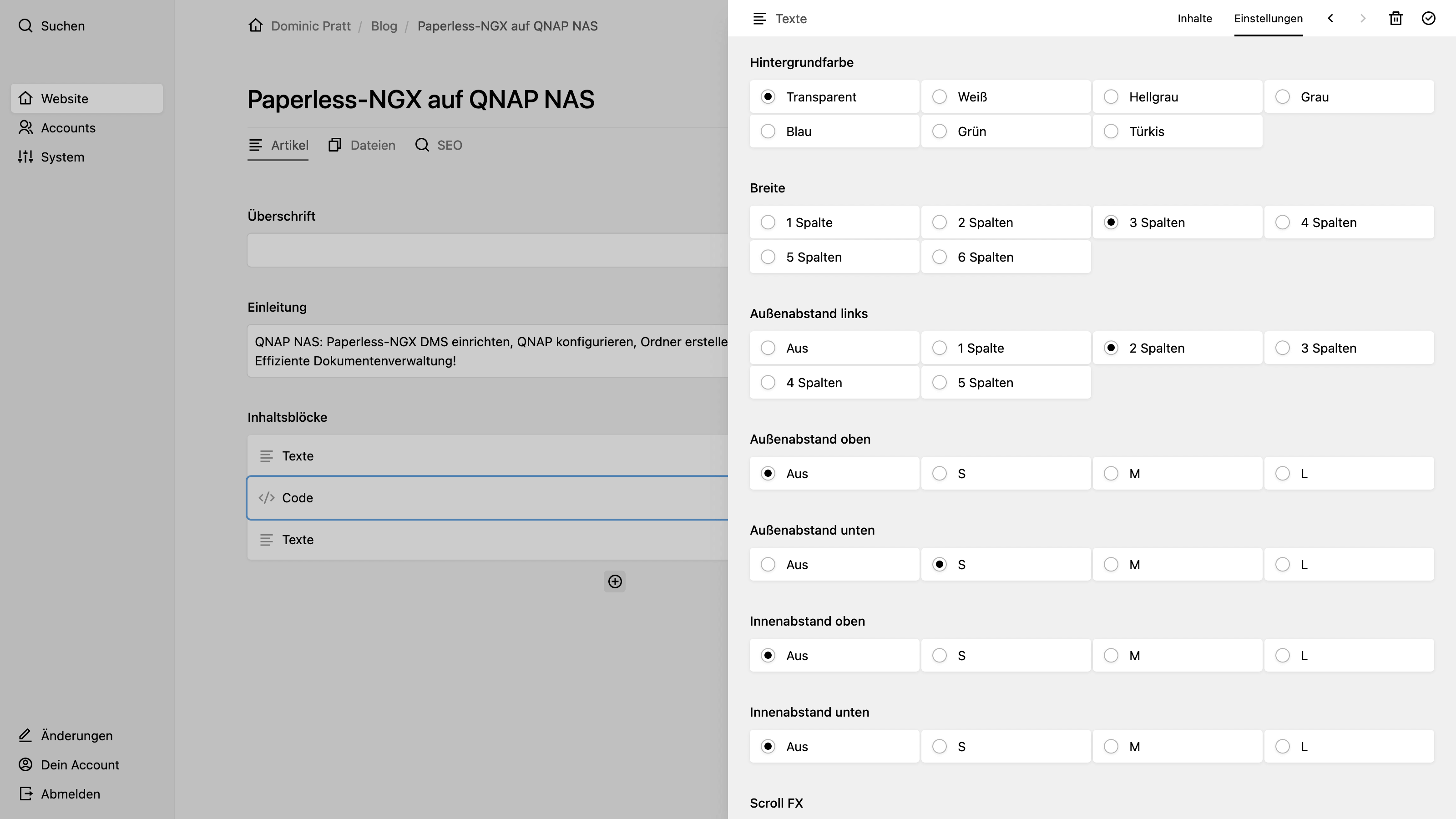Set Breite to 6 Spalten
1456x819 pixels.
click(x=1006, y=257)
